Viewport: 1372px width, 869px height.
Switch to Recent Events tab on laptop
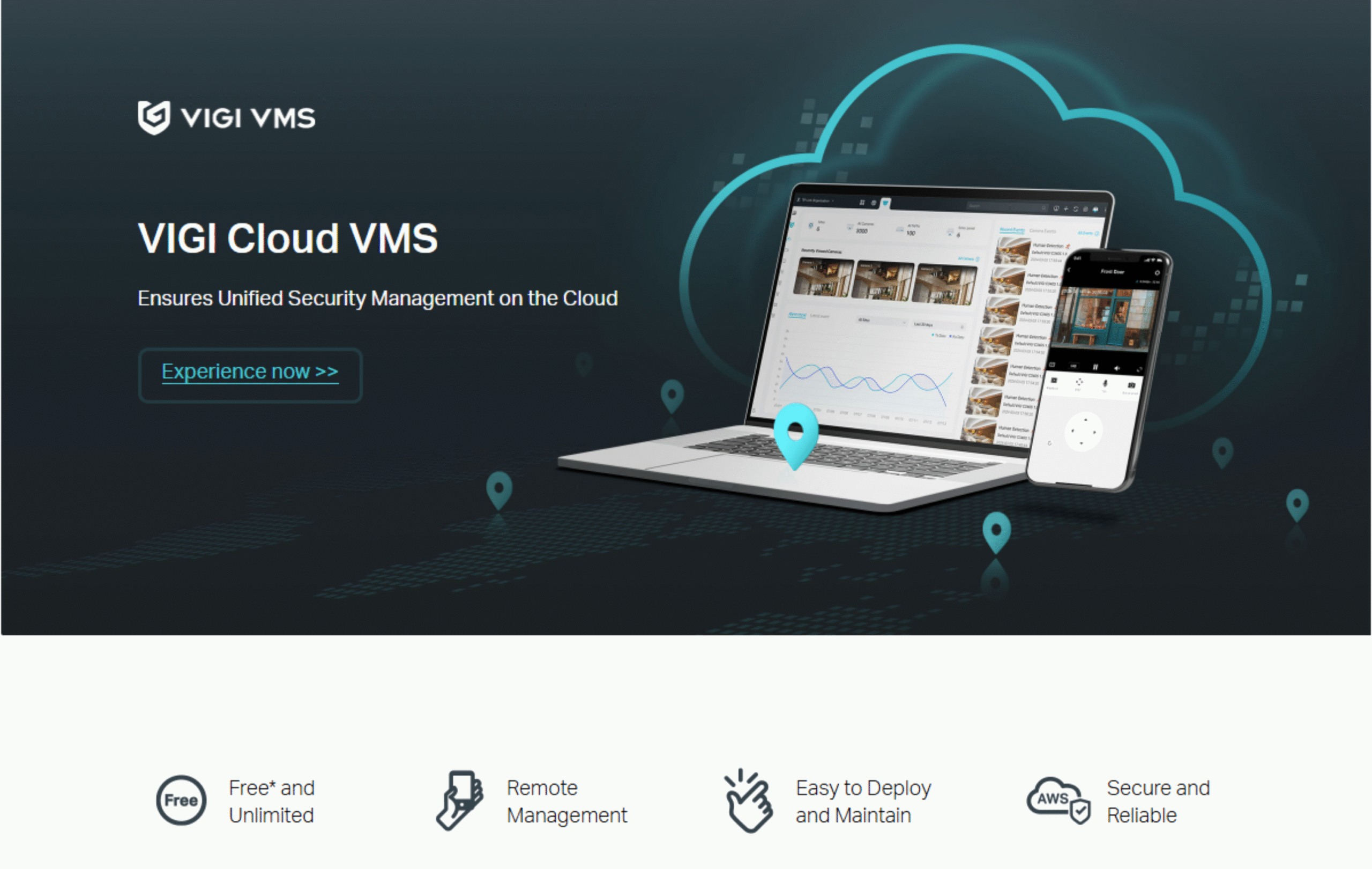pos(1012,229)
